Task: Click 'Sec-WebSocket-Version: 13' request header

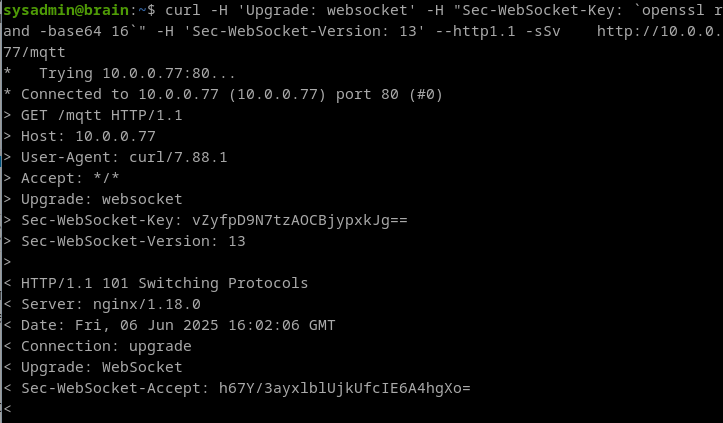Action: [133, 241]
